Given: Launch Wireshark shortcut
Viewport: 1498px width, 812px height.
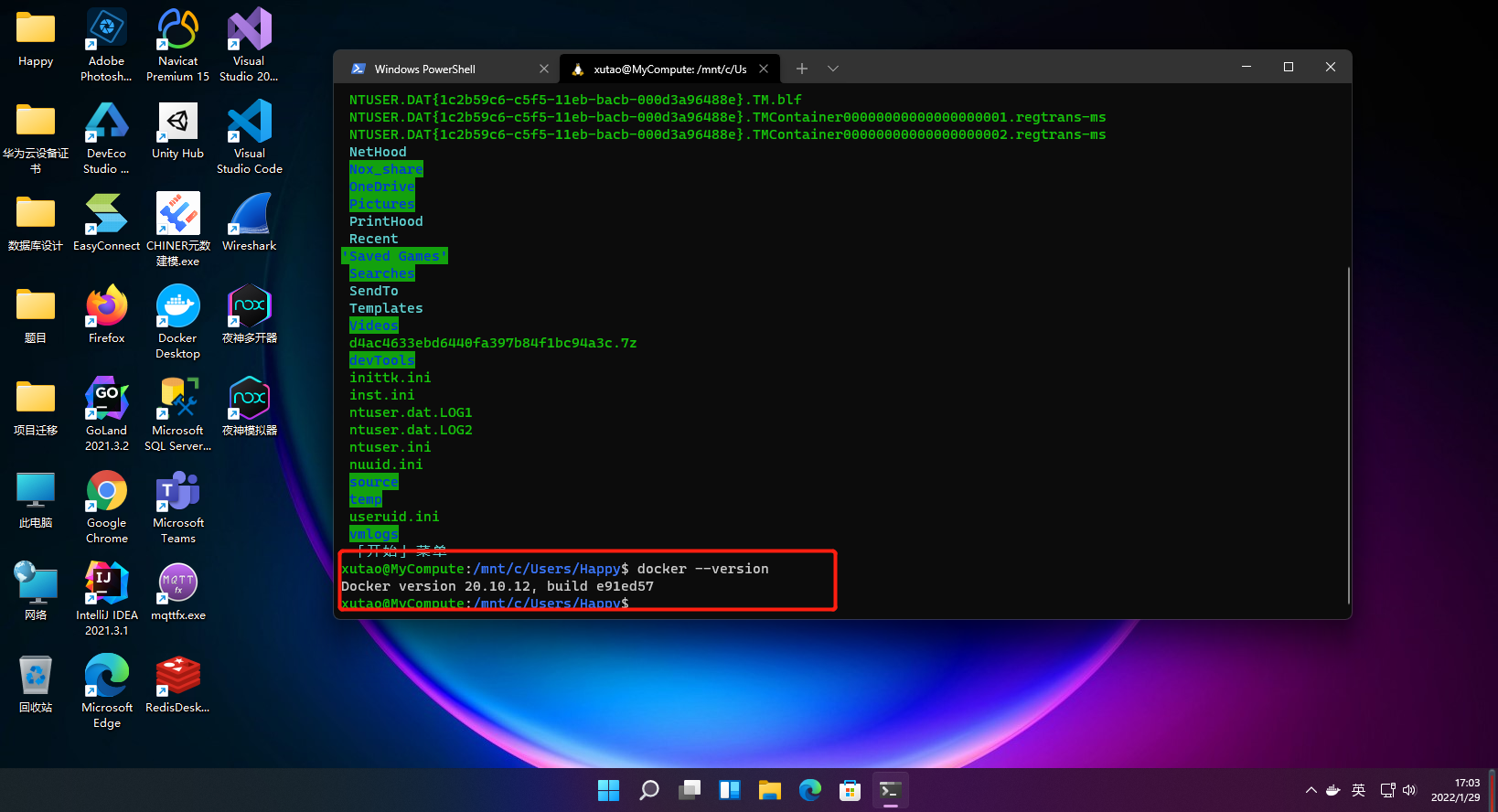Looking at the screenshot, I should (249, 222).
